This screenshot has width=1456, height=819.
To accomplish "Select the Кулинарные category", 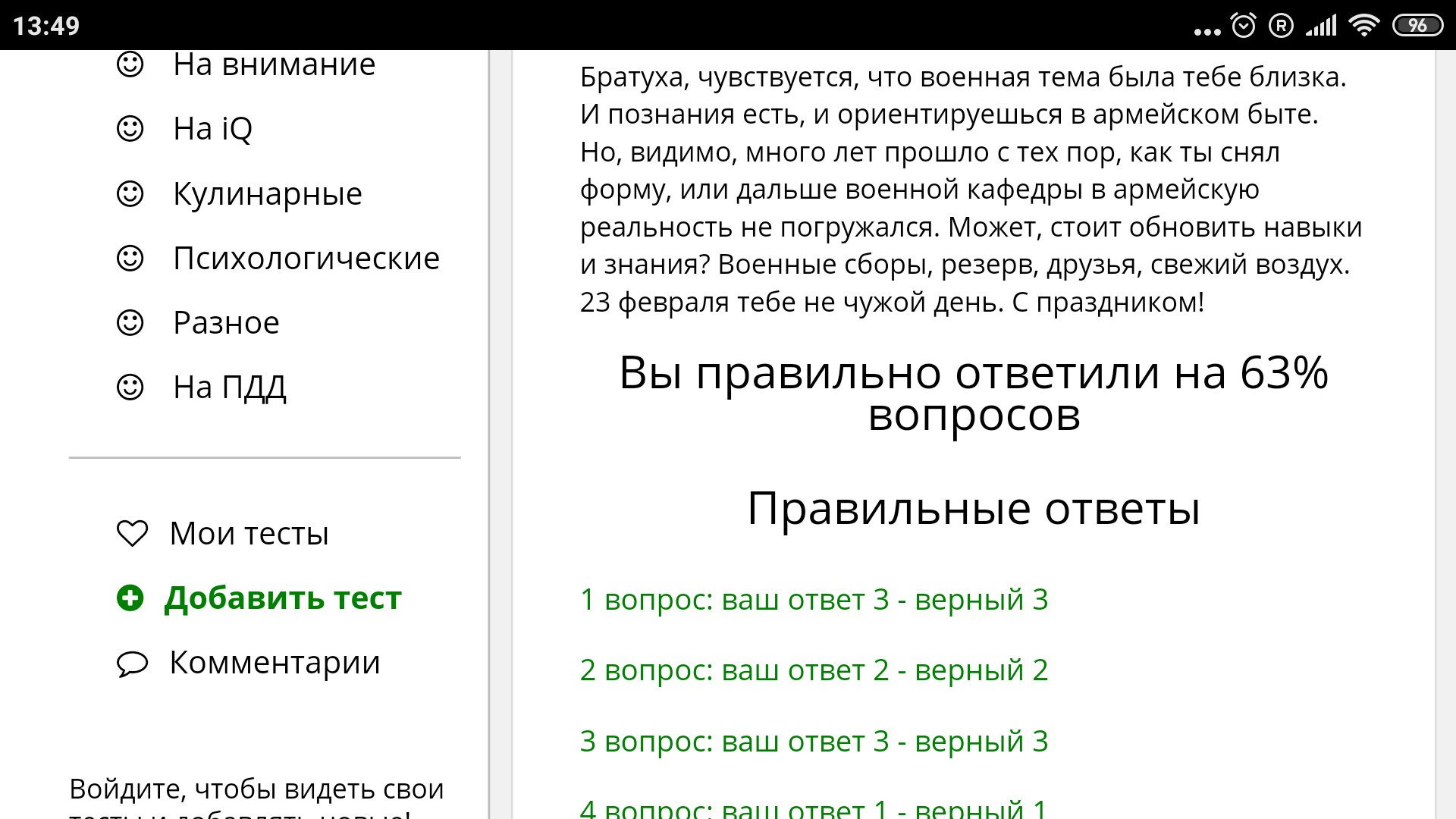I will pos(268,194).
